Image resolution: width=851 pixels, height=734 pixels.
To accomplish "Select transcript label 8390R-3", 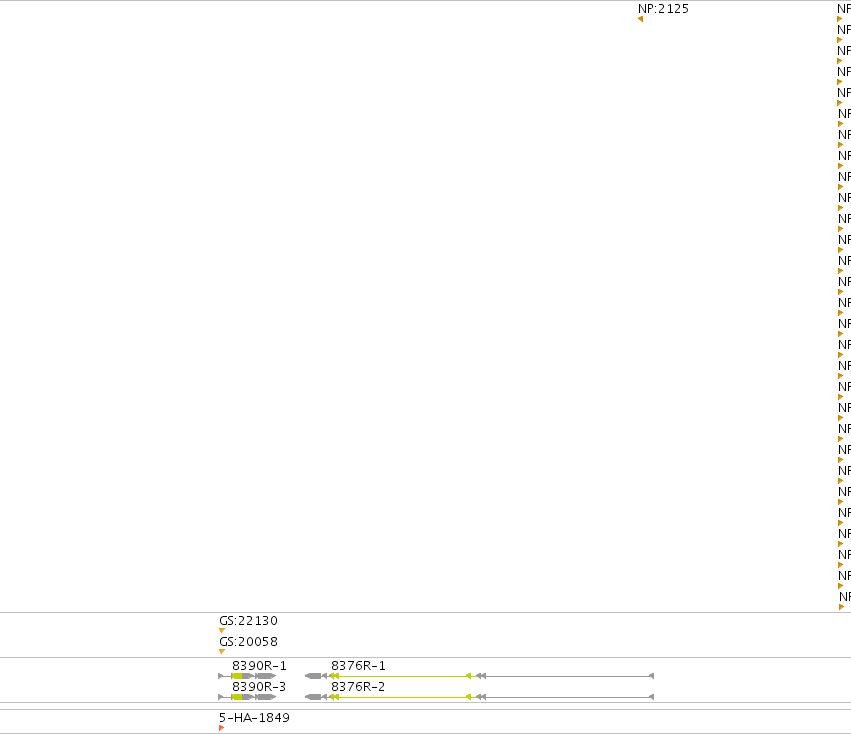I will (259, 687).
